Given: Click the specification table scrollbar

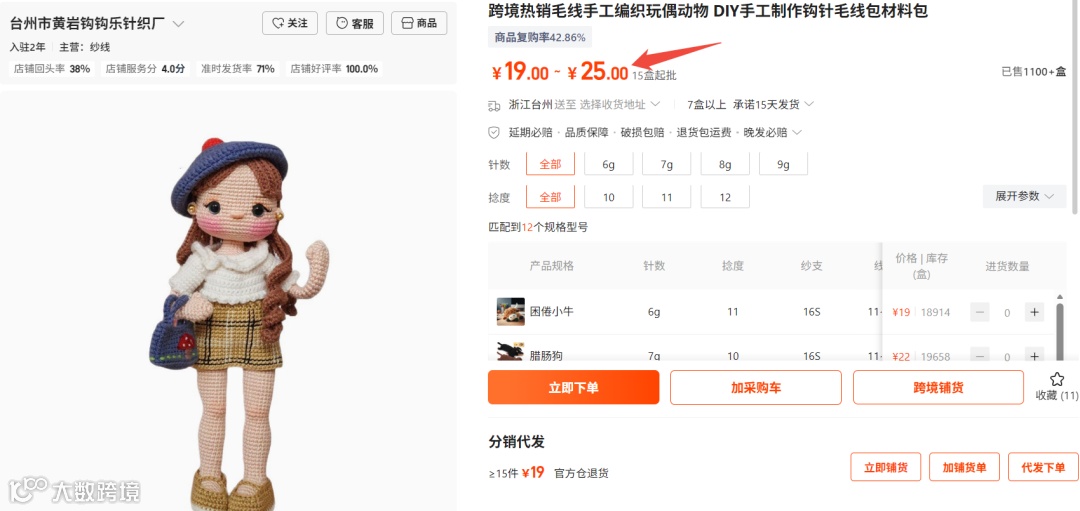Looking at the screenshot, I should click(1061, 326).
